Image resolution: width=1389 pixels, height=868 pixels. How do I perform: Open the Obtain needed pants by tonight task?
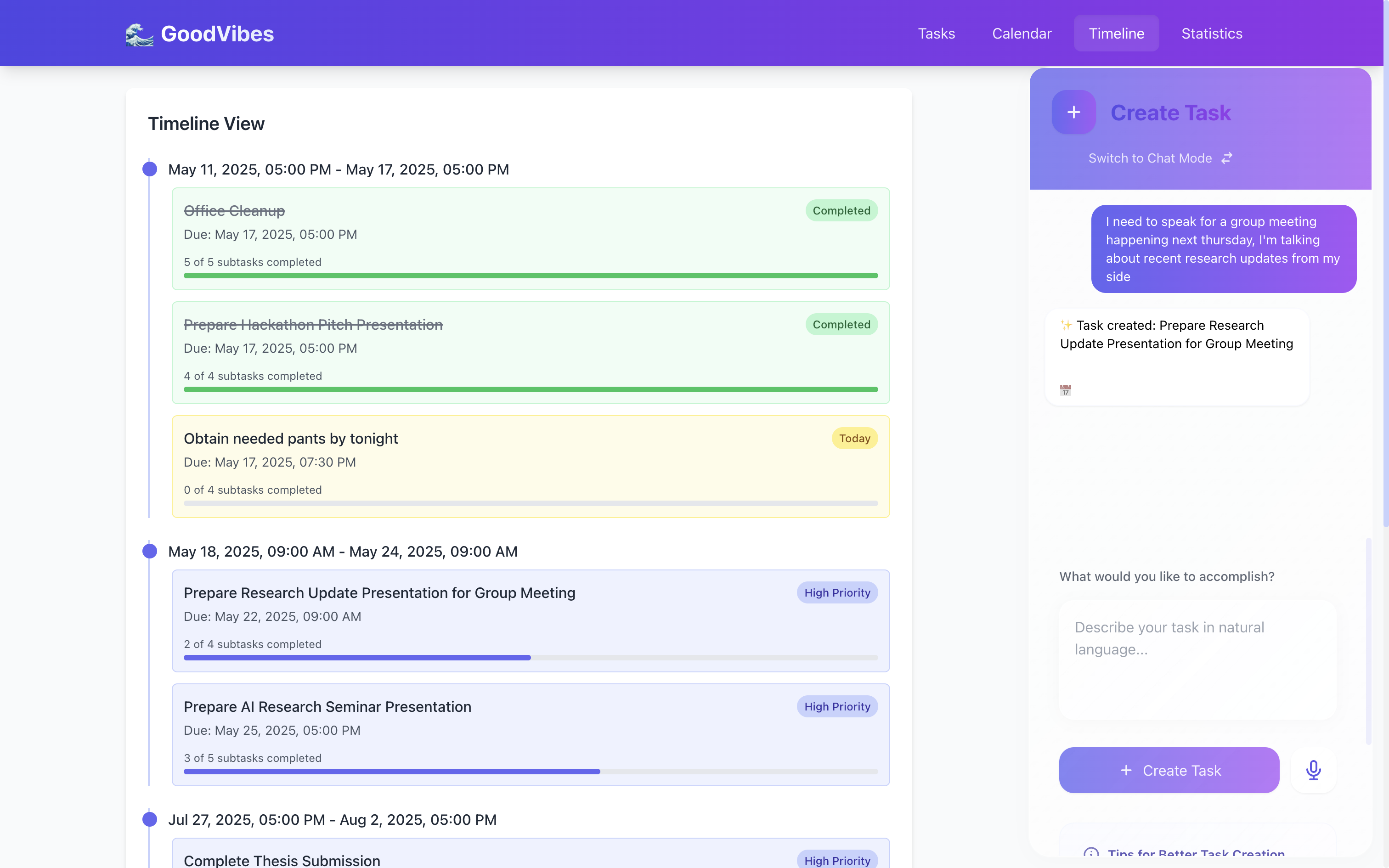click(x=290, y=439)
